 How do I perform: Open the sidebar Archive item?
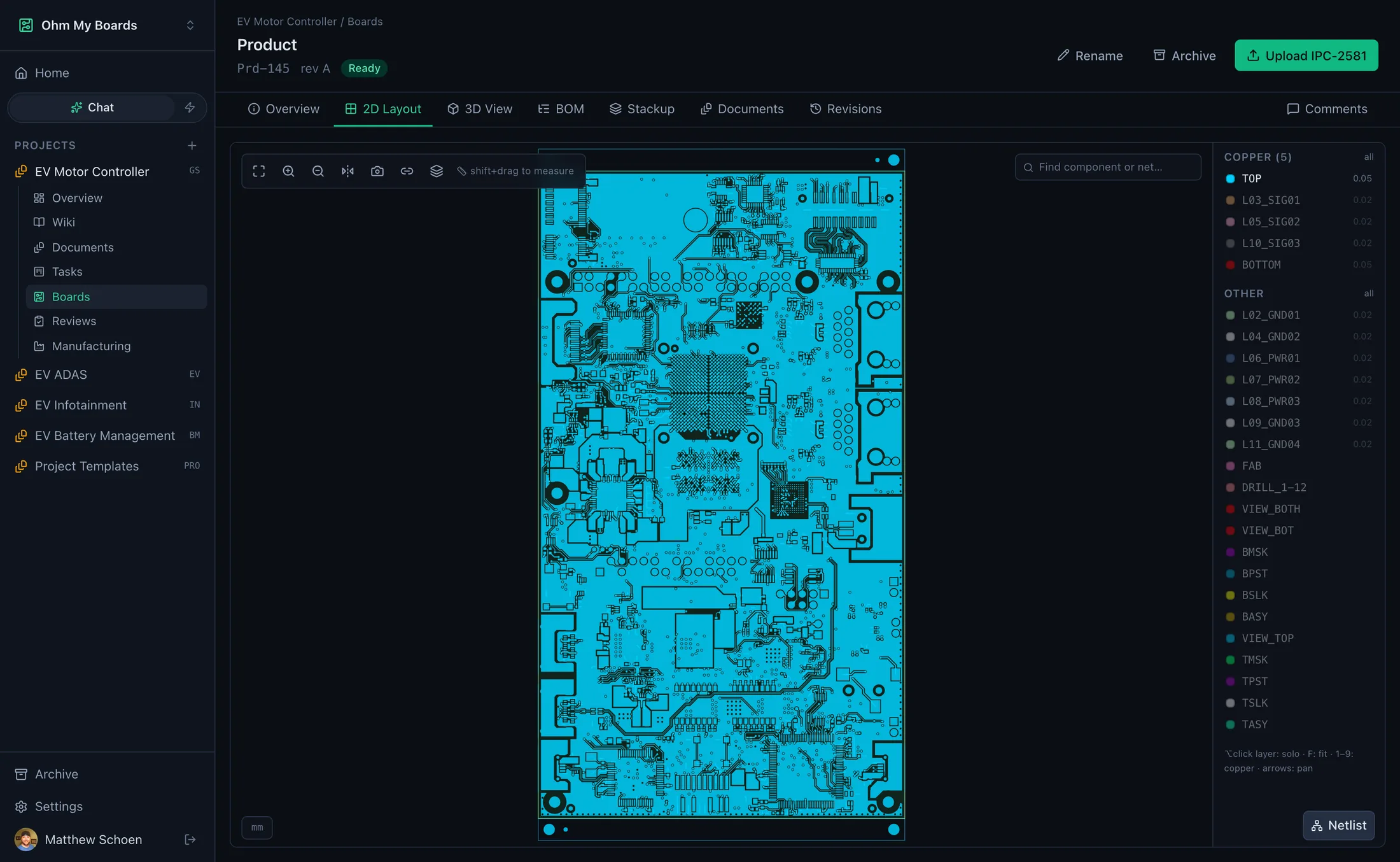107,774
